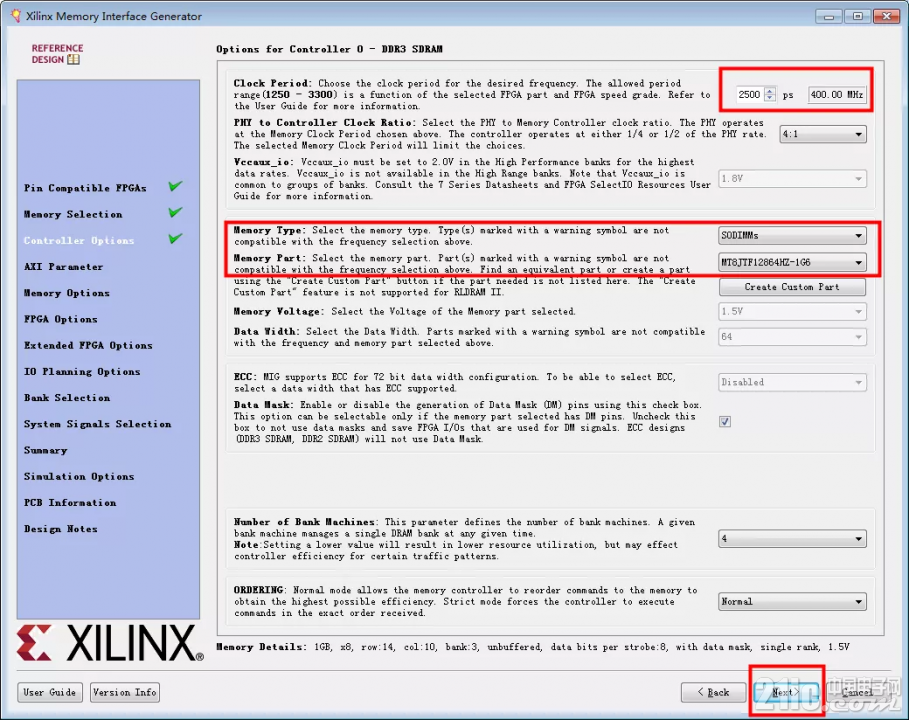
Task: Click the 'ORDERING:' label
Action: tap(260, 590)
